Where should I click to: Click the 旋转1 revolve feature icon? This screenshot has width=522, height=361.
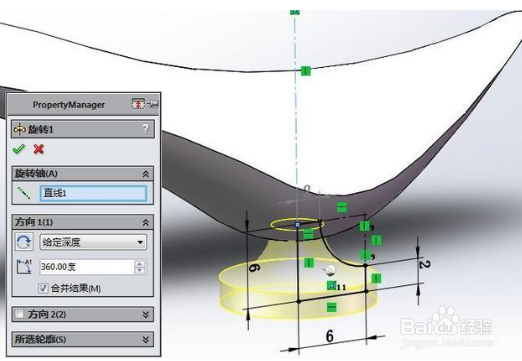point(20,129)
